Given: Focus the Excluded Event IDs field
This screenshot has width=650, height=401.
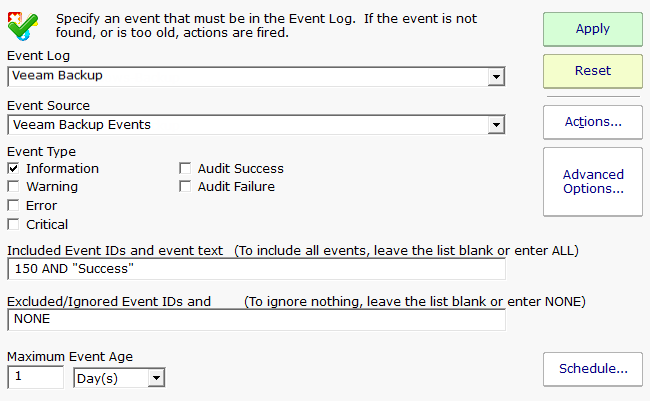Looking at the screenshot, I should click(256, 320).
